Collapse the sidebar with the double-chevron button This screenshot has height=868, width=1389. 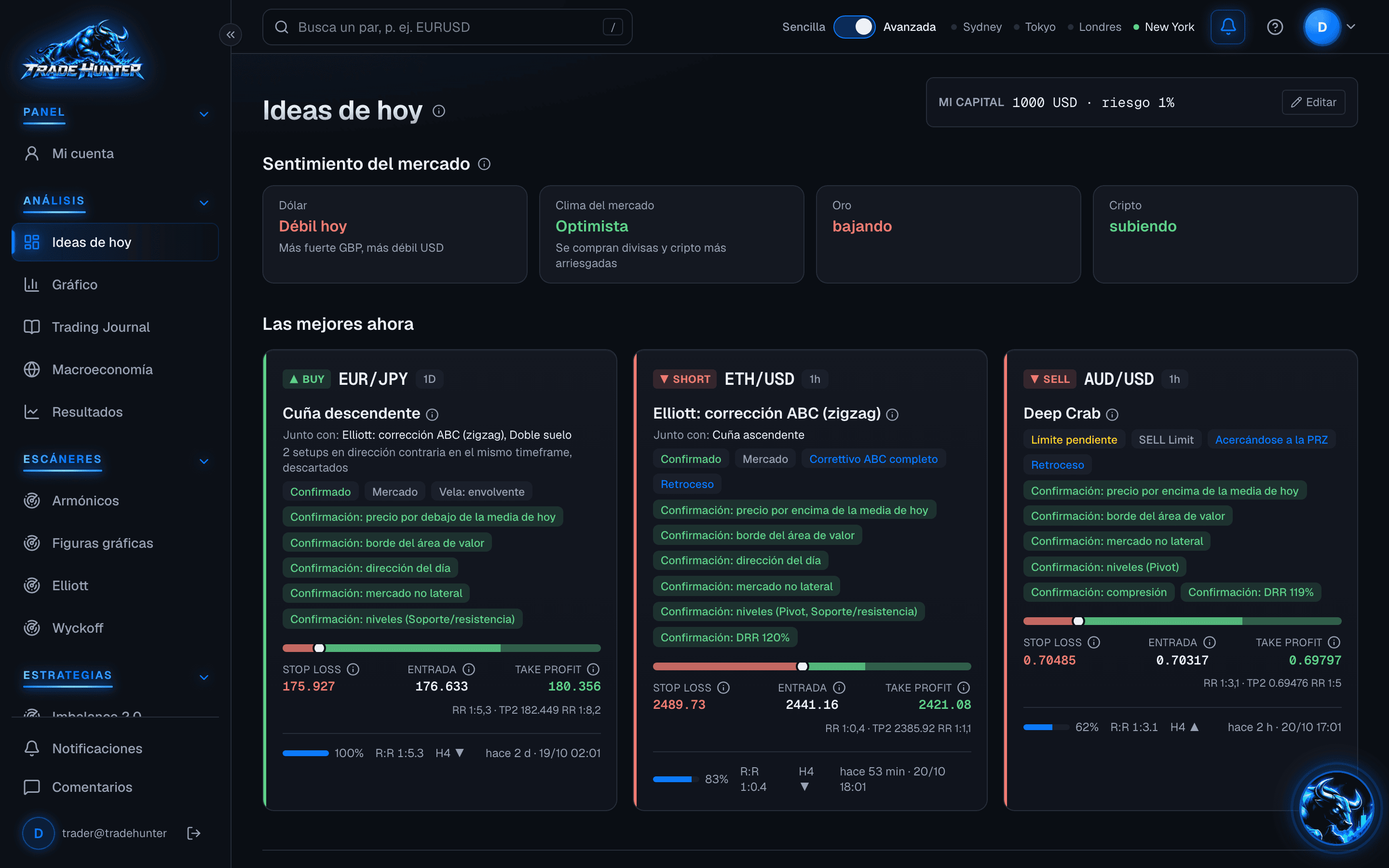click(230, 34)
